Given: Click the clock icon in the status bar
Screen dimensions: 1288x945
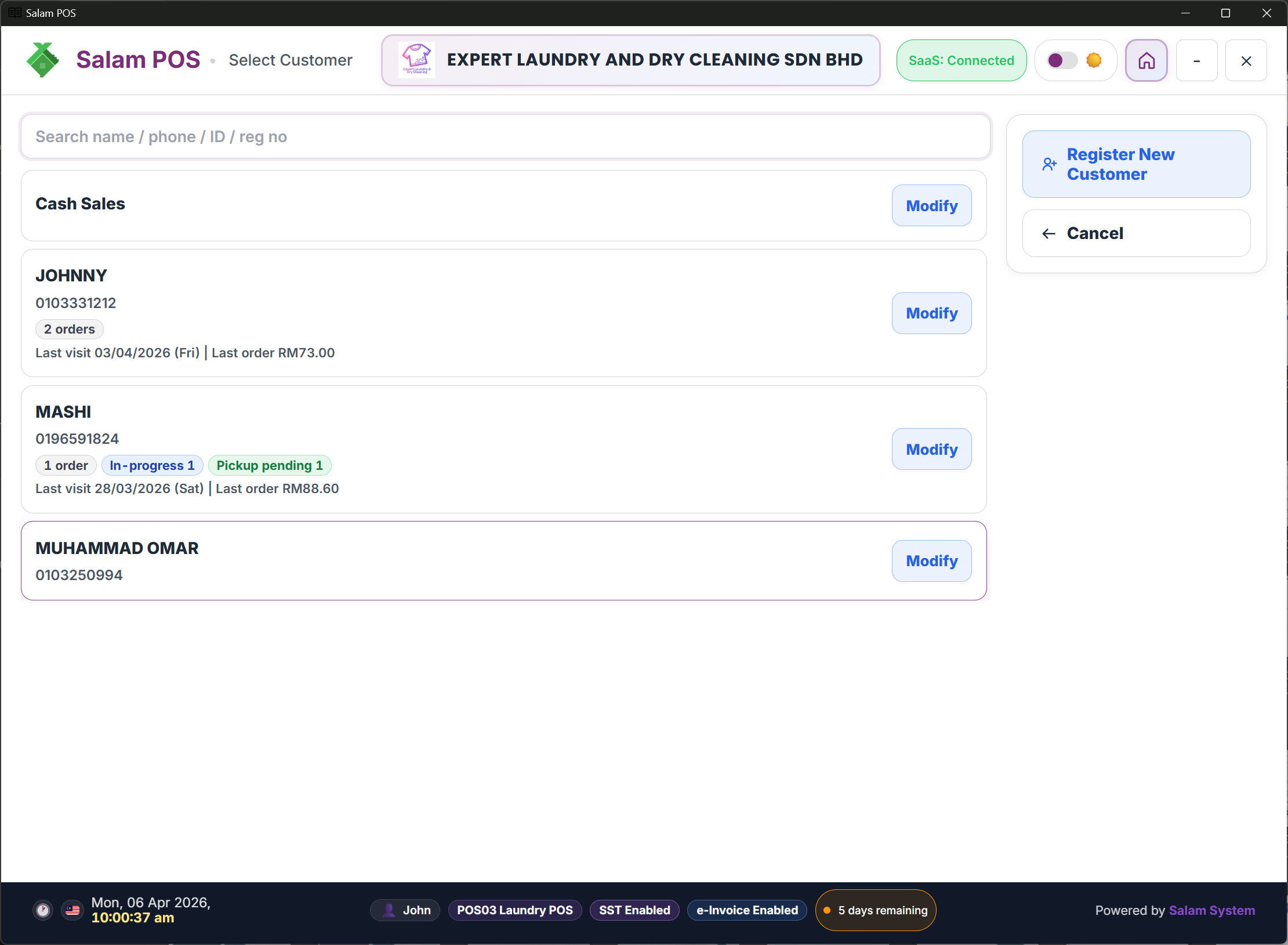Looking at the screenshot, I should point(43,910).
